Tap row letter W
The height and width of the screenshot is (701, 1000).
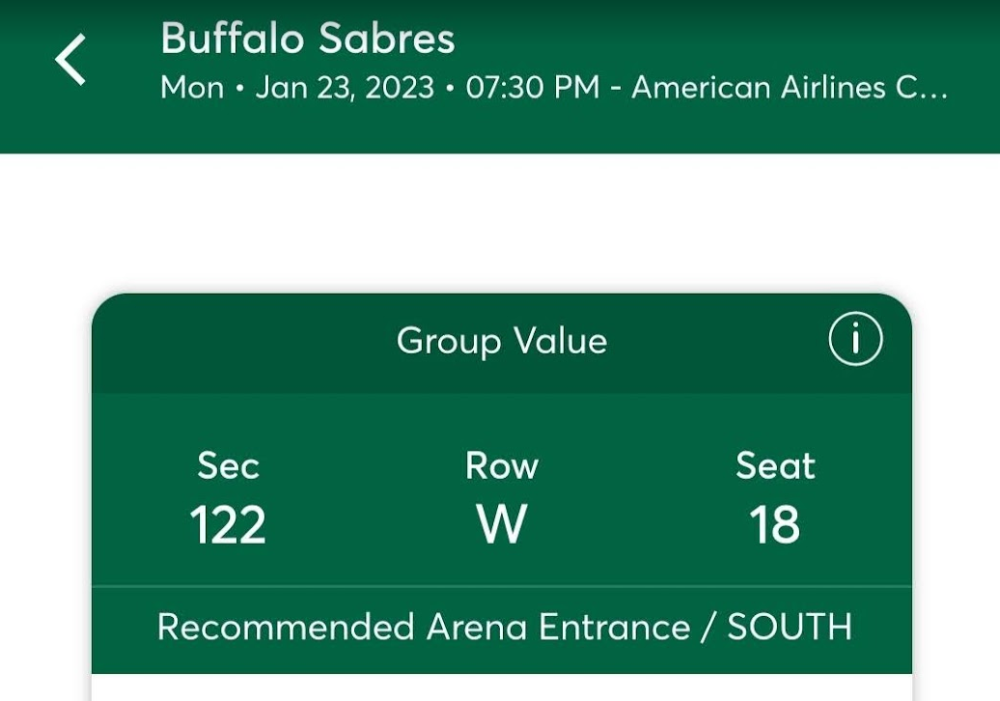(x=502, y=524)
